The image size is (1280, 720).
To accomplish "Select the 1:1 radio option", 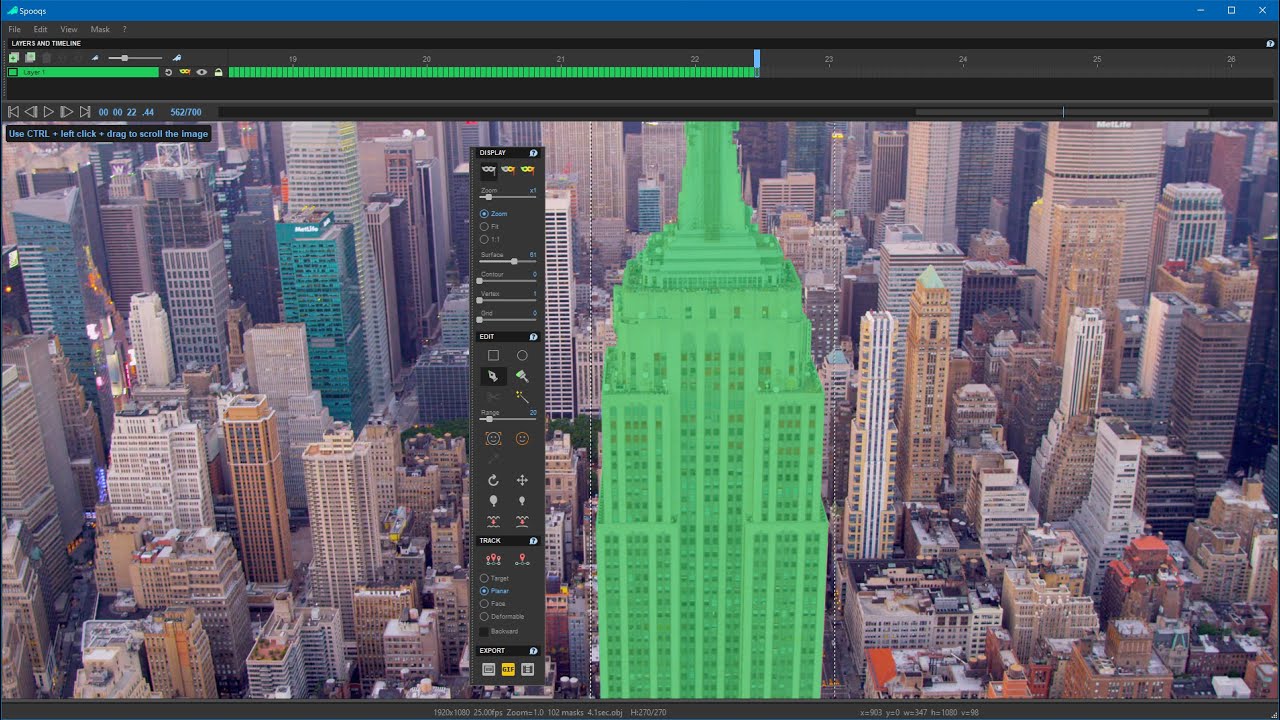I will (x=491, y=239).
